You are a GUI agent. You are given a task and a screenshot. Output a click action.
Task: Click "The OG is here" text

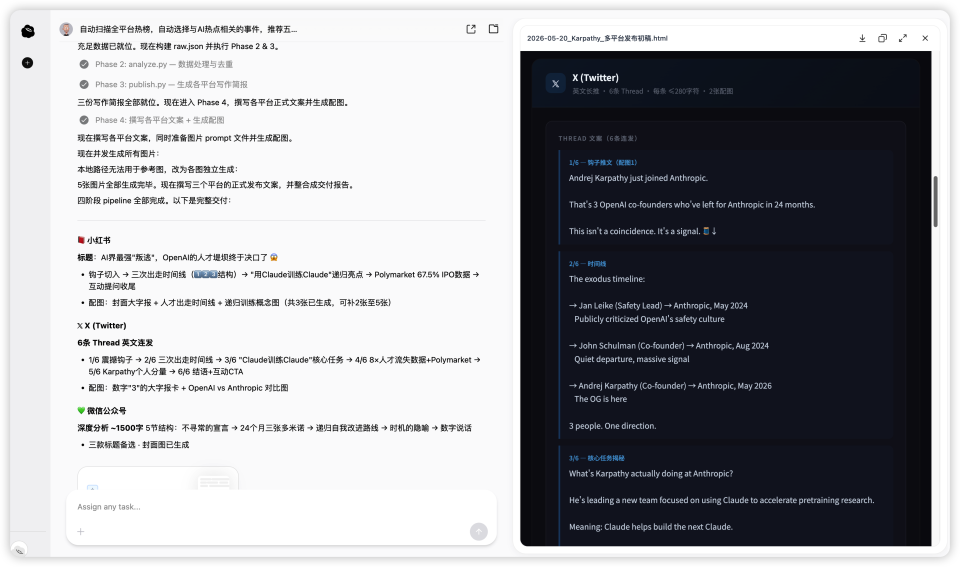tap(600, 399)
